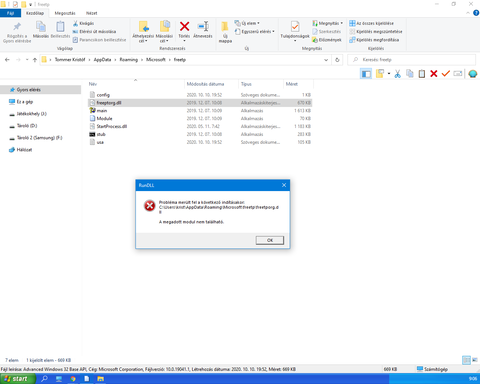
Task: Click the copy icon in secondary toolbar
Action: (410, 74)
